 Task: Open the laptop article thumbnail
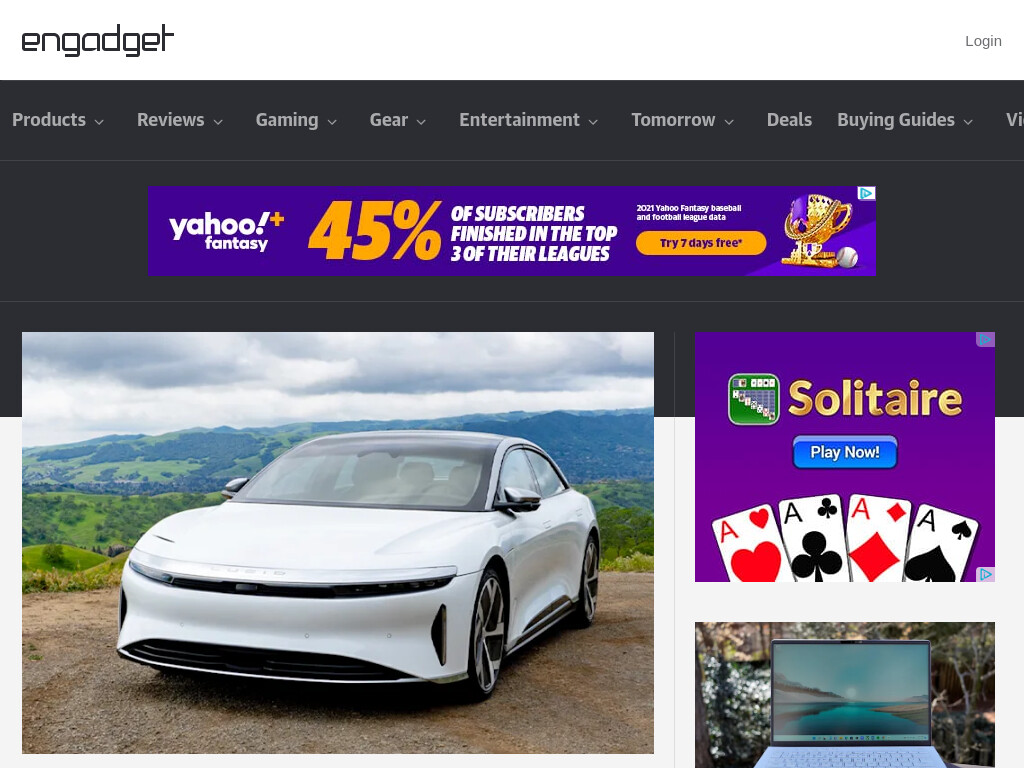click(844, 695)
